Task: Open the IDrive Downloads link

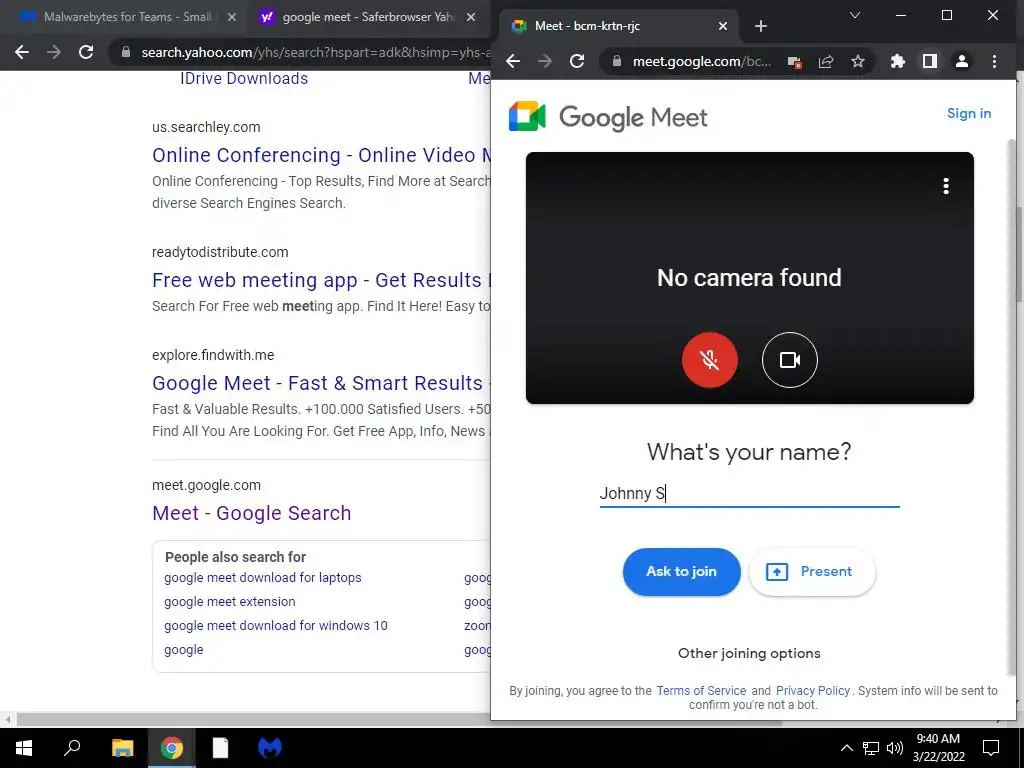Action: [x=244, y=78]
